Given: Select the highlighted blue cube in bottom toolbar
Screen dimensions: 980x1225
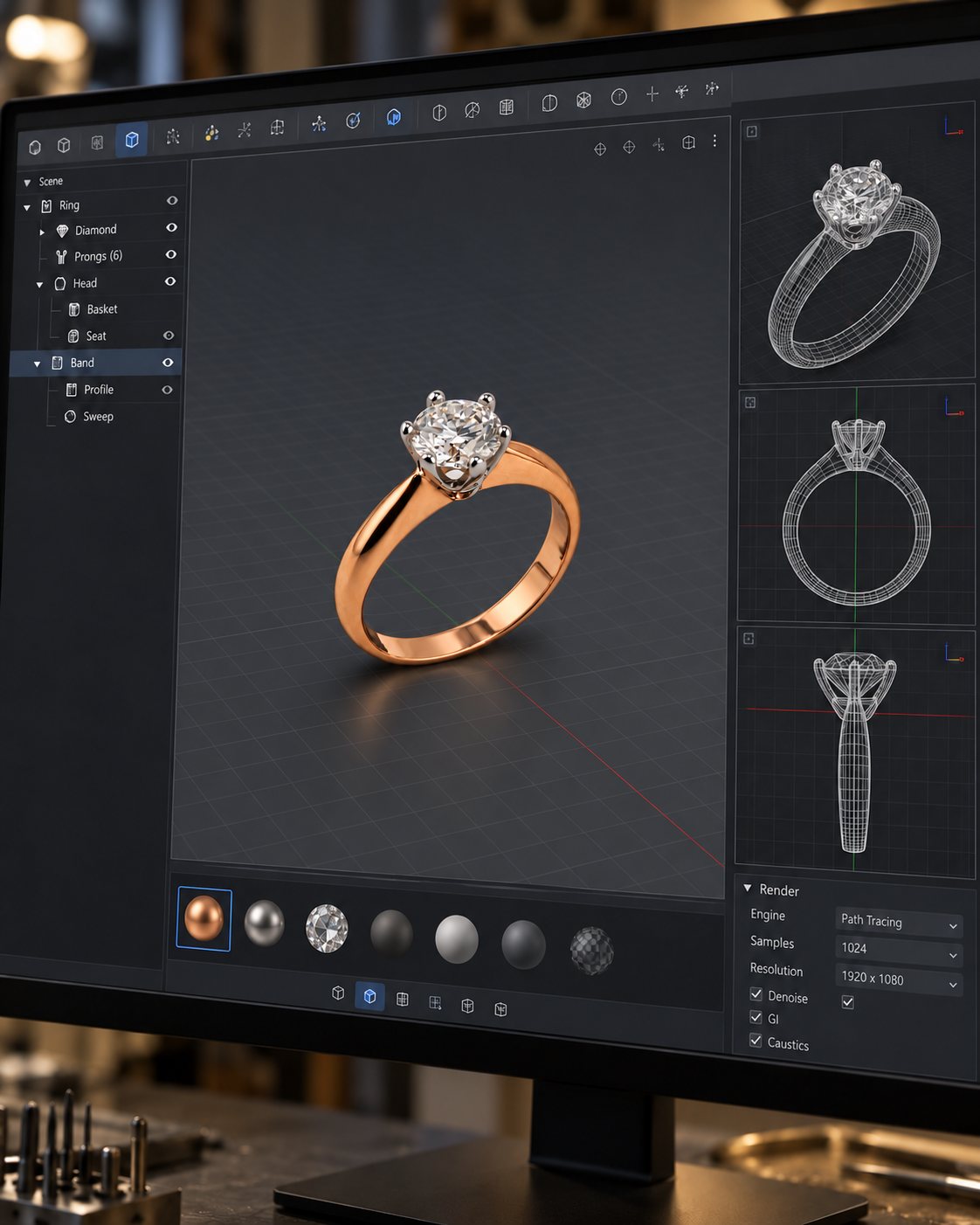Looking at the screenshot, I should 369,996.
